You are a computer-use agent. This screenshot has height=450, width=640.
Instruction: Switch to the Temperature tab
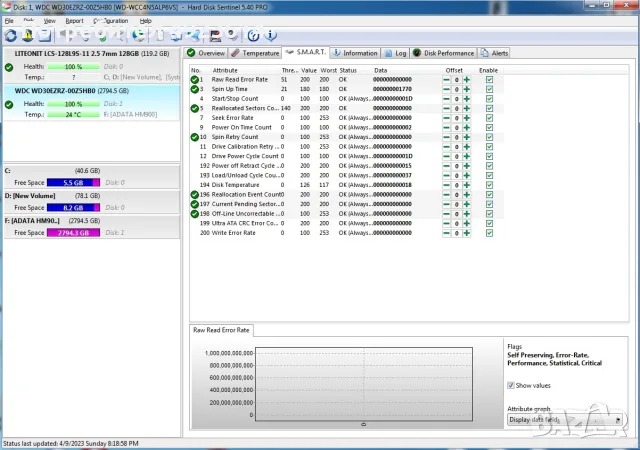[255, 53]
